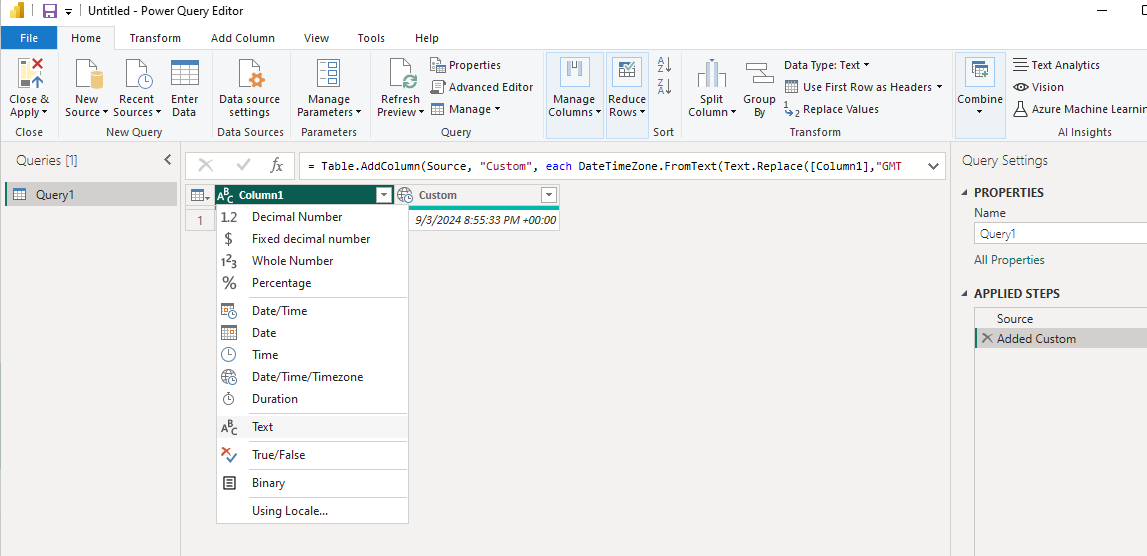
Task: Open Vision AI insights
Action: 1038,87
